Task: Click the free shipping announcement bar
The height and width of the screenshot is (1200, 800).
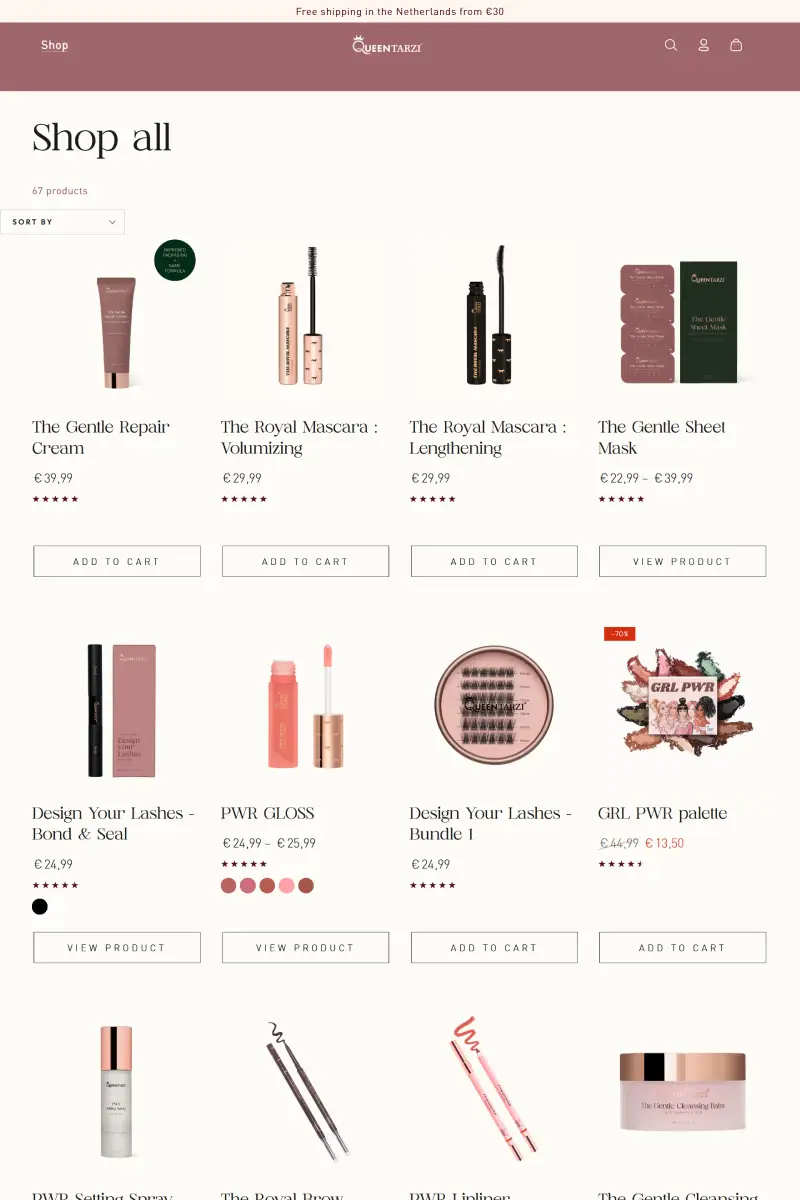Action: pos(400,11)
